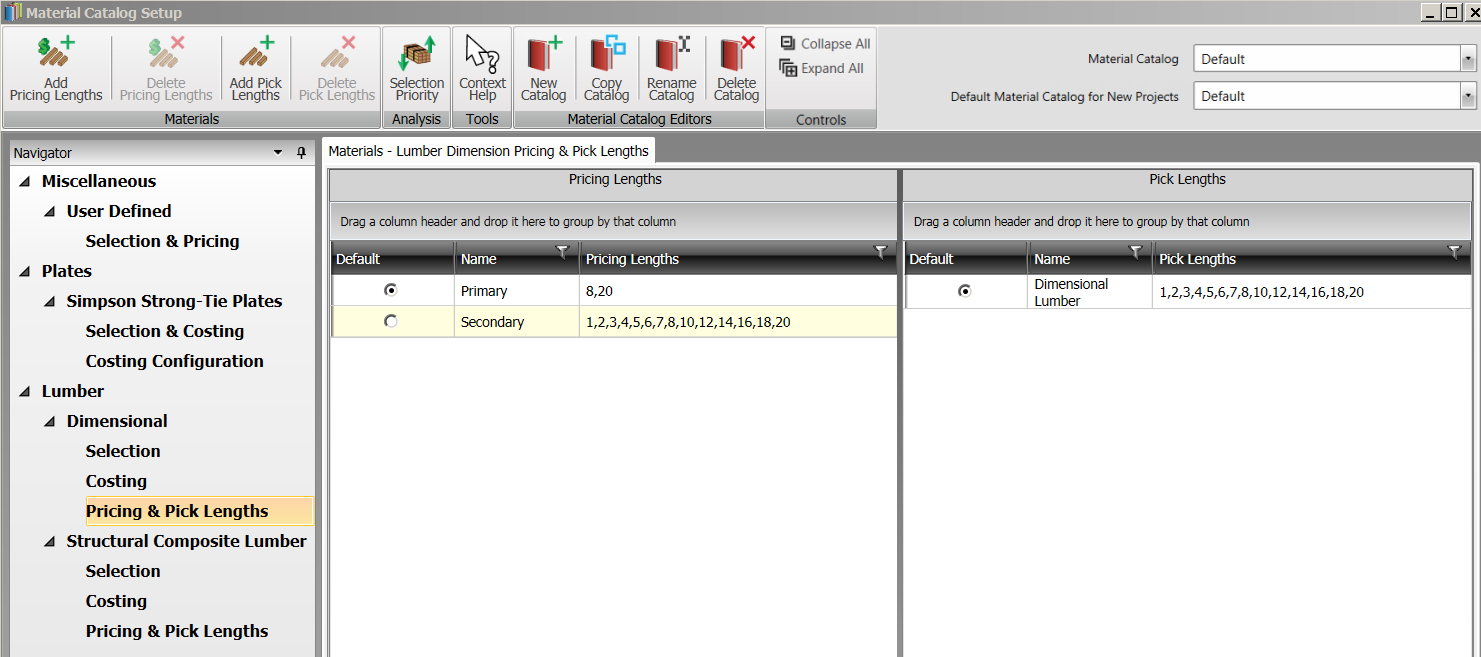This screenshot has width=1481, height=657.
Task: Click the Dimensional Lumber name cell
Action: point(1090,292)
